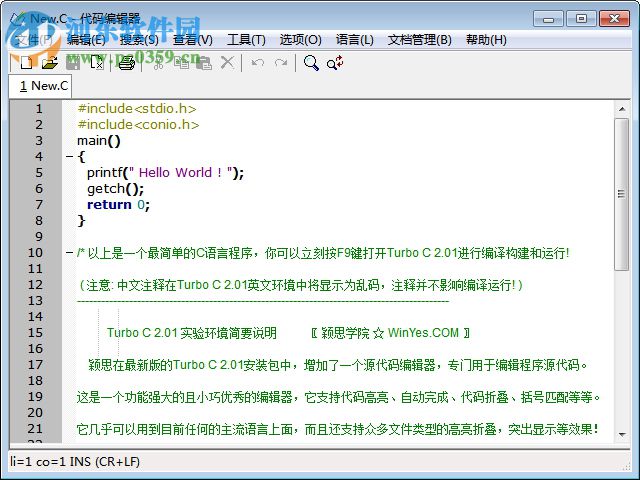Image resolution: width=640 pixels, height=480 pixels.
Task: Click the vertical scrollbar thumb
Action: pyautogui.click(x=622, y=194)
